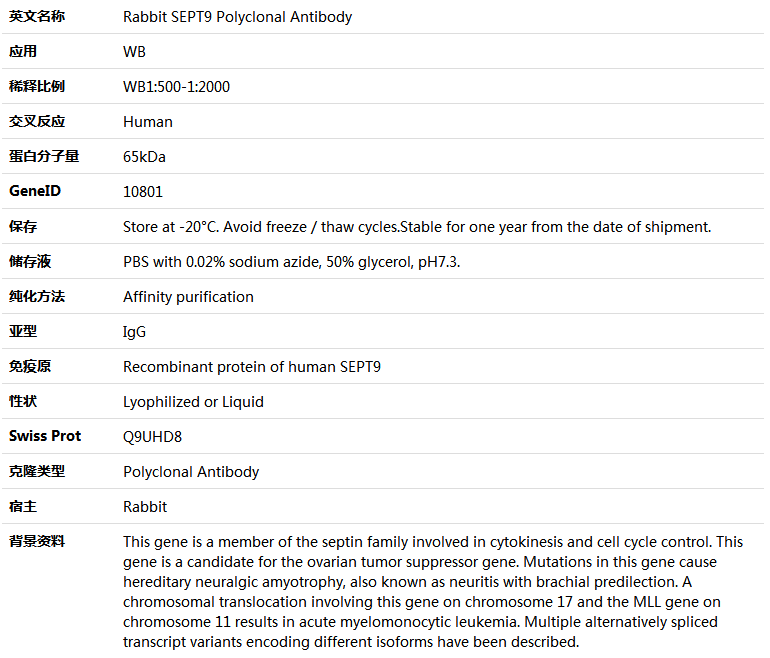Click the GeneID number 10801
This screenshot has width=770, height=658.
(x=143, y=192)
